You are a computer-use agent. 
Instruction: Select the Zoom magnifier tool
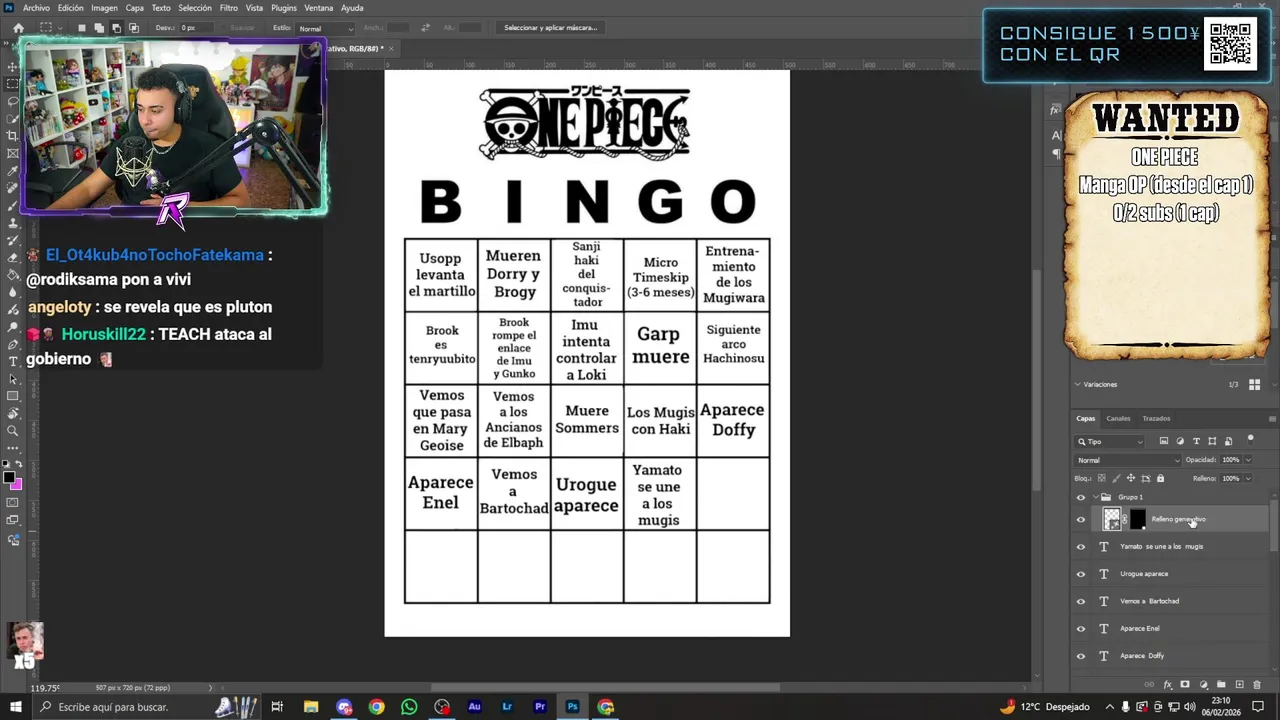point(12,431)
